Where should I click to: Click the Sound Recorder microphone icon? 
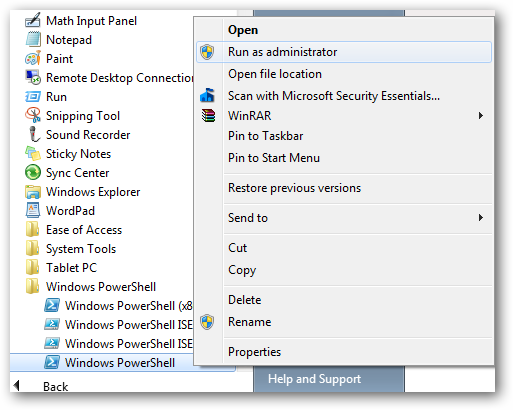[33, 134]
